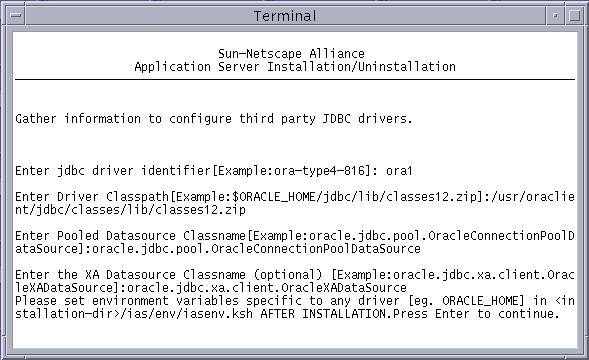
Task: Select the 'Sun-Netscape Alliance' heading text
Action: (291, 54)
